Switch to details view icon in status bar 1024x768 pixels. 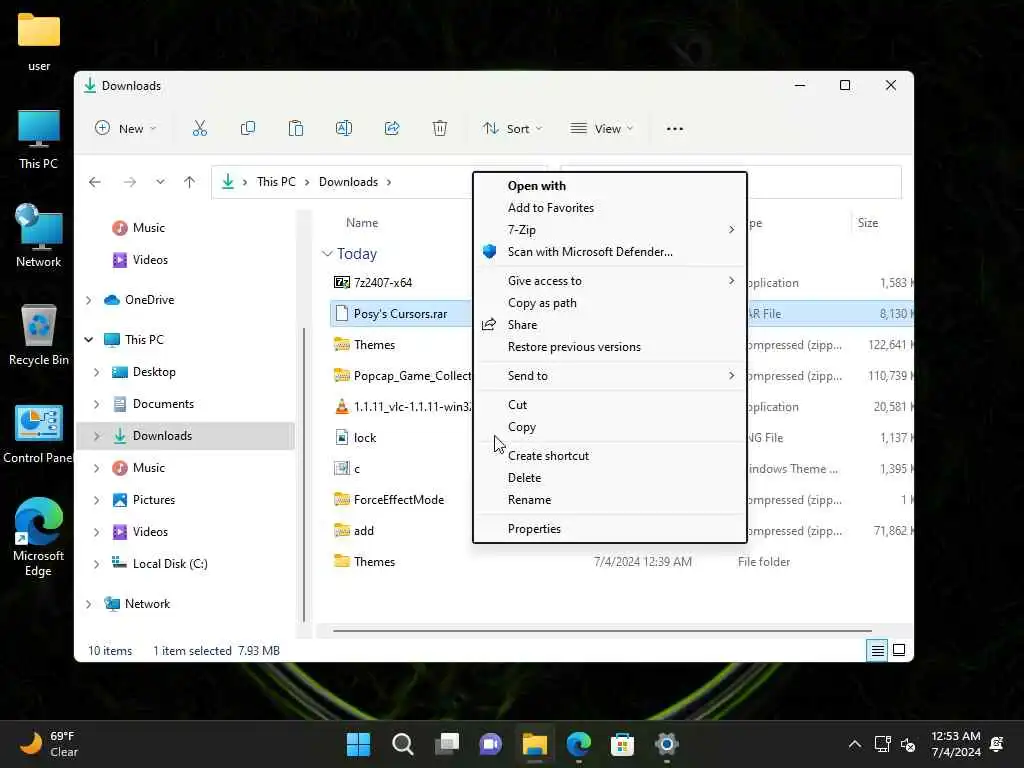pos(878,650)
